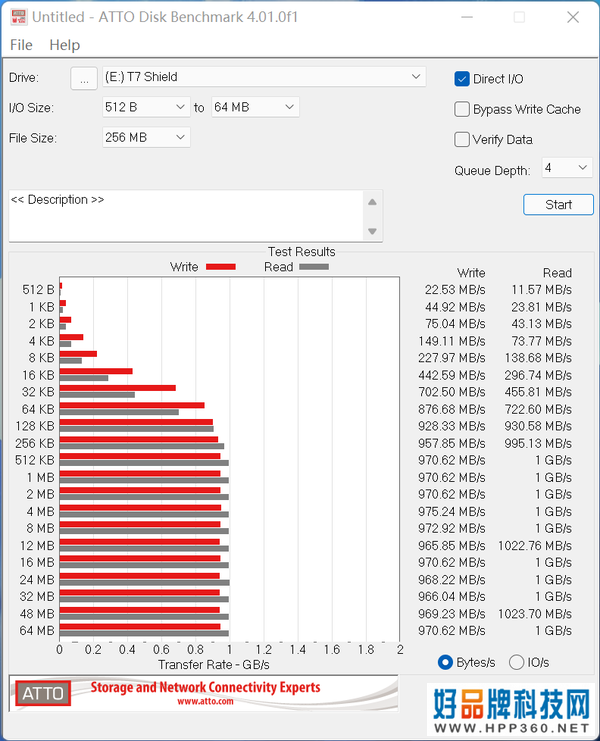Click the red Write legend swatch

point(221,267)
